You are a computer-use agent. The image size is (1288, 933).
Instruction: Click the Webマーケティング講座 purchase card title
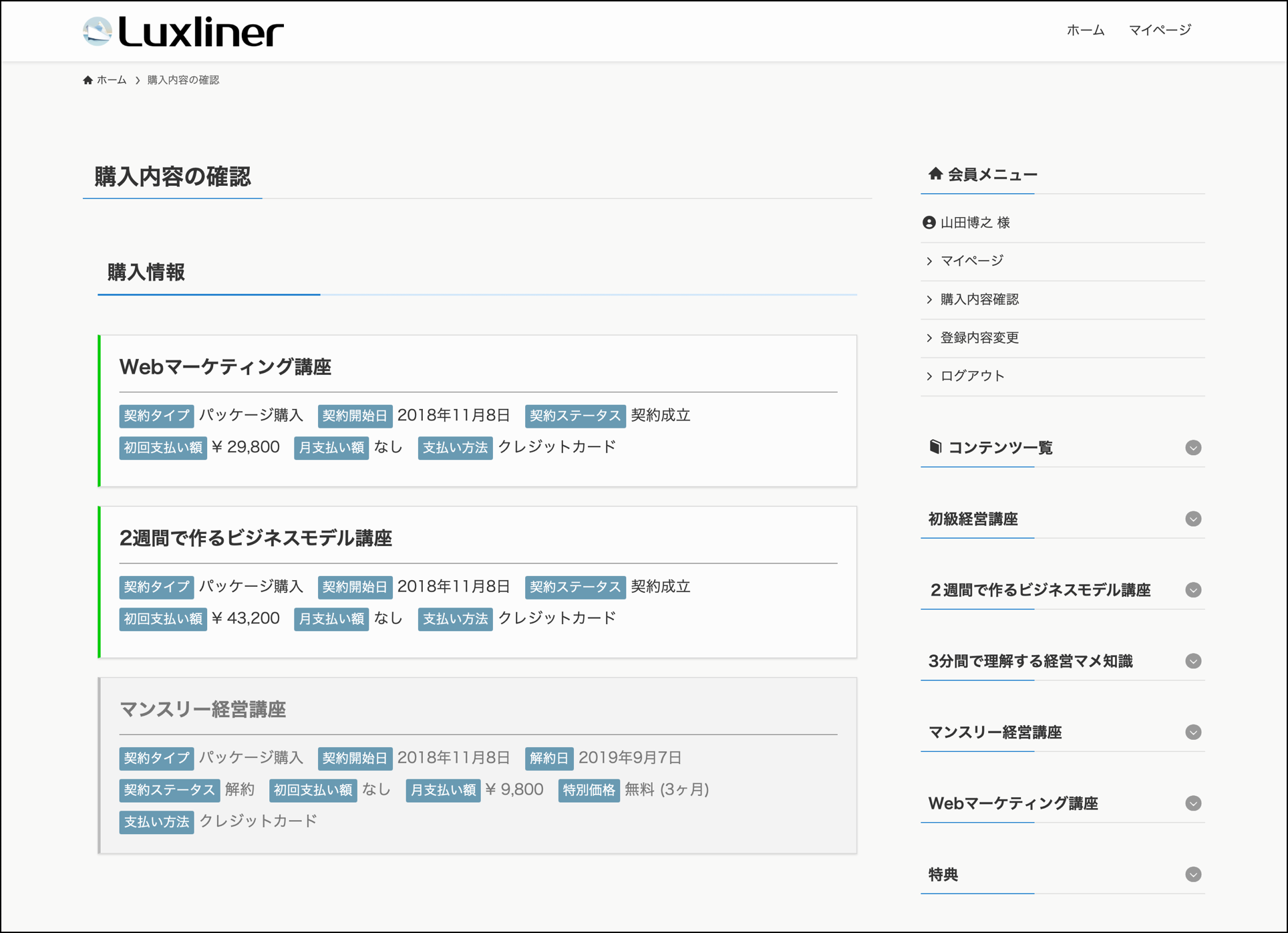click(x=225, y=367)
